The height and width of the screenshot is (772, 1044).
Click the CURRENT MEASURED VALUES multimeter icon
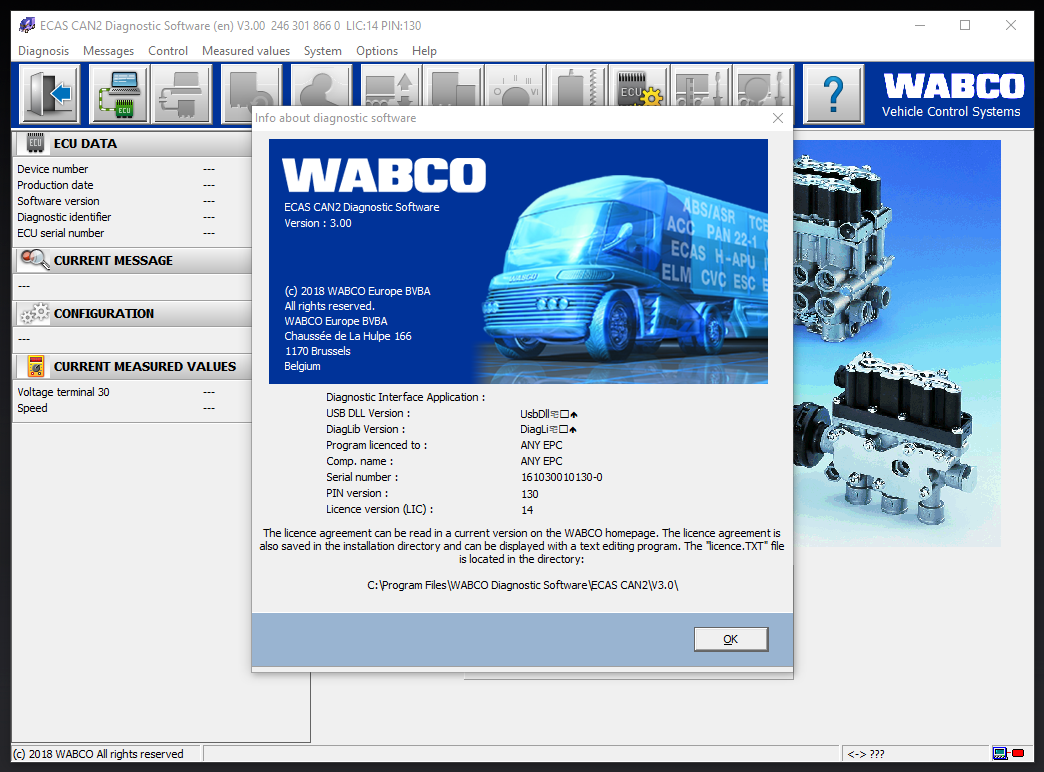(x=36, y=366)
